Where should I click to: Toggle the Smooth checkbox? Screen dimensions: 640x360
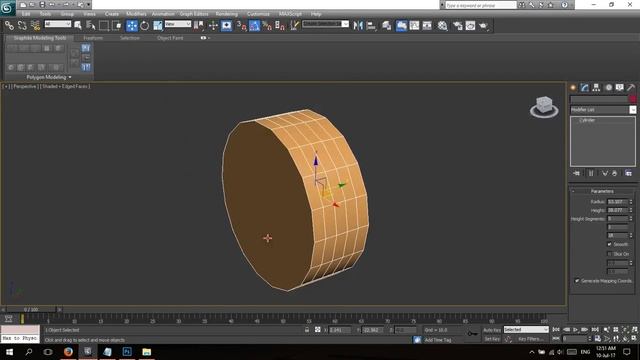point(610,244)
